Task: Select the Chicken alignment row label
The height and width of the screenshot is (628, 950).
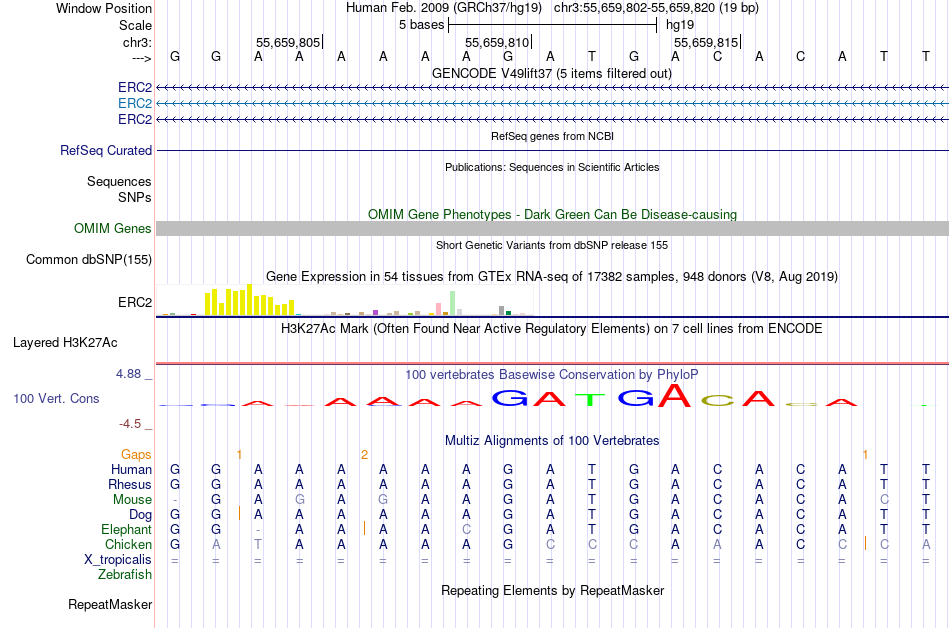Action: [x=128, y=544]
